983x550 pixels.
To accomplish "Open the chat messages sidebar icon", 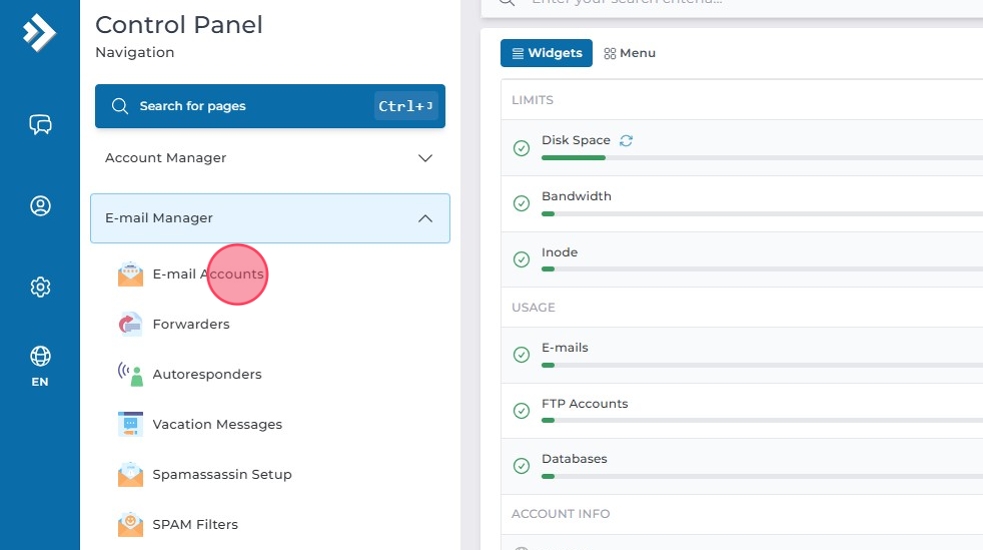I will 40,124.
